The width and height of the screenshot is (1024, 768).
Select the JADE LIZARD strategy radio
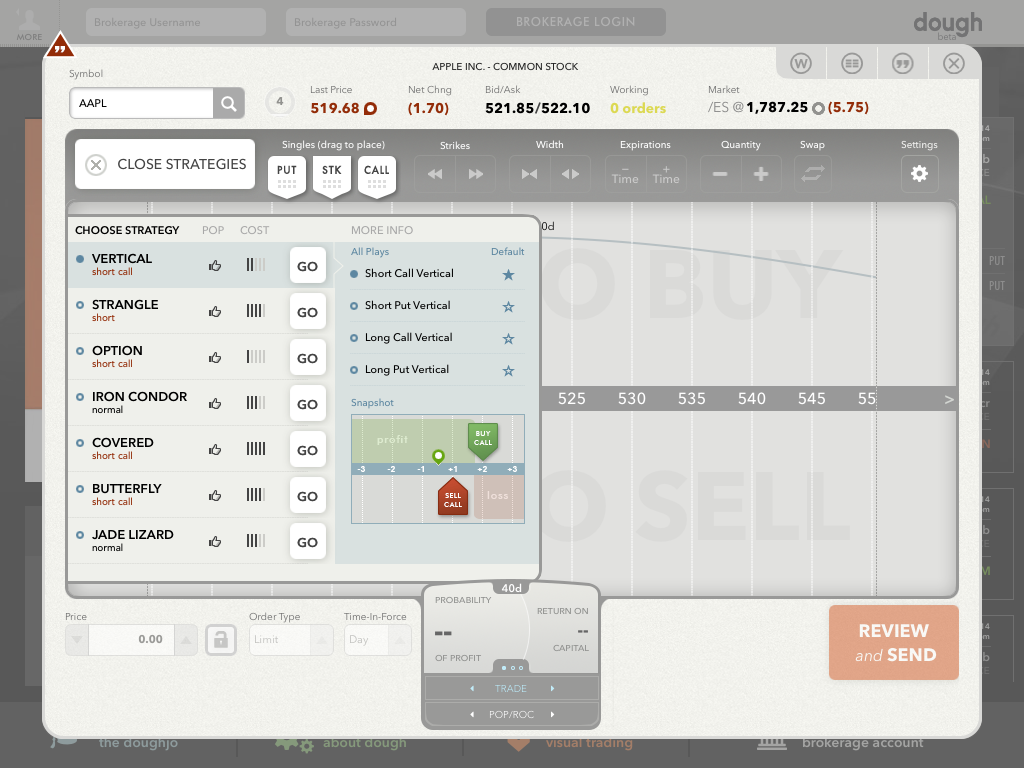(80, 535)
